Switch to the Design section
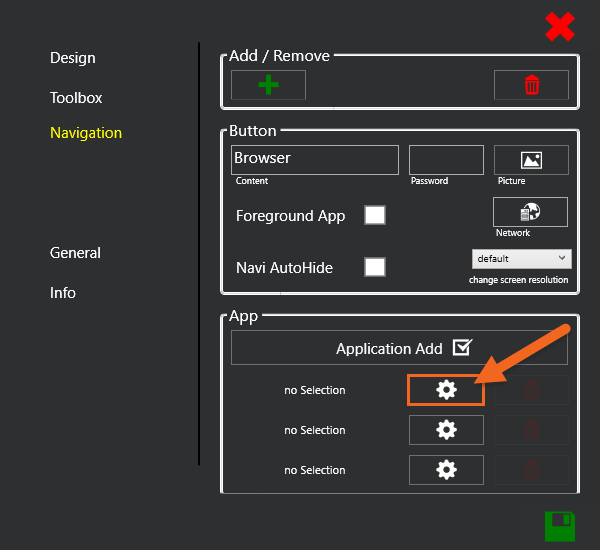Viewport: 600px width, 550px height. pos(73,58)
